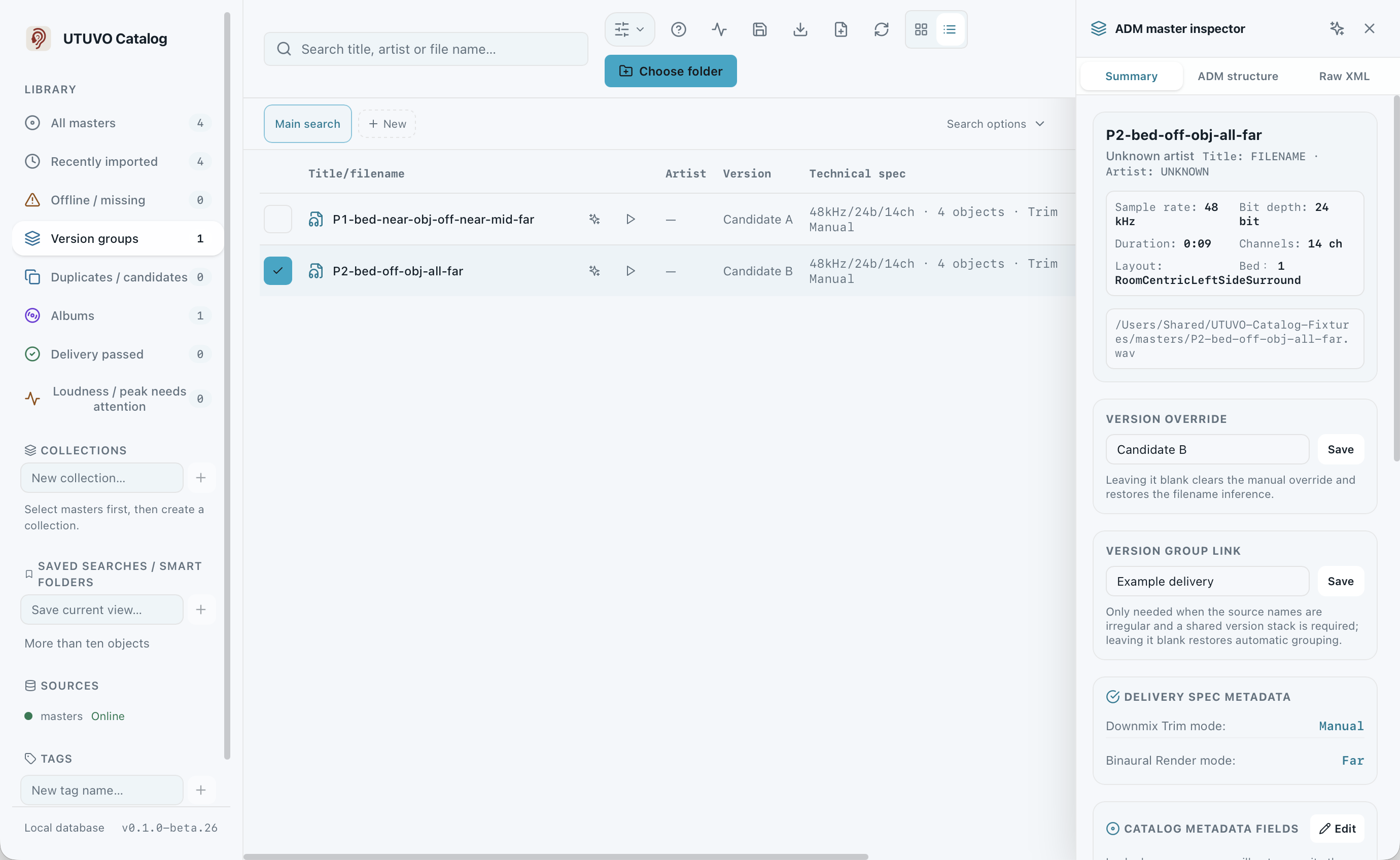The height and width of the screenshot is (860, 1400).
Task: Click plus button beside New tag name
Action: 201,790
